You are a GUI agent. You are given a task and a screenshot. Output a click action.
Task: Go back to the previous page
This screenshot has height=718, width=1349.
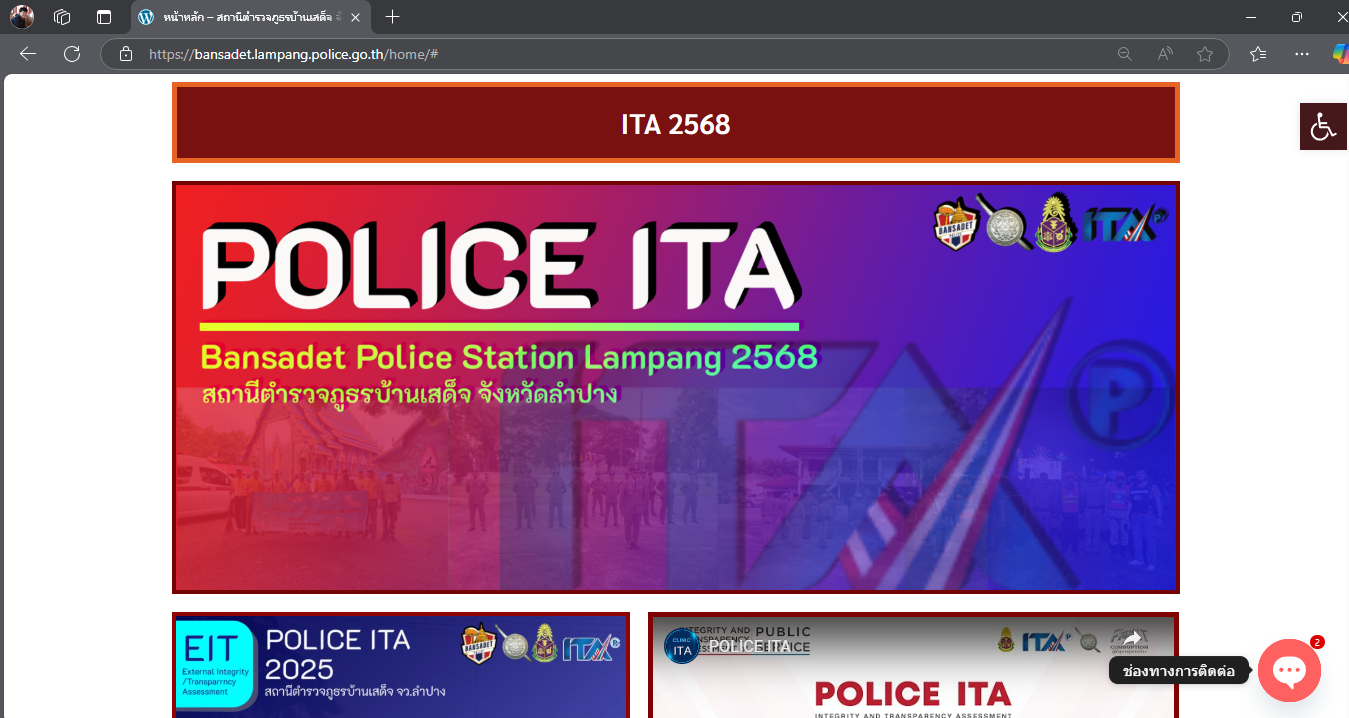tap(28, 54)
